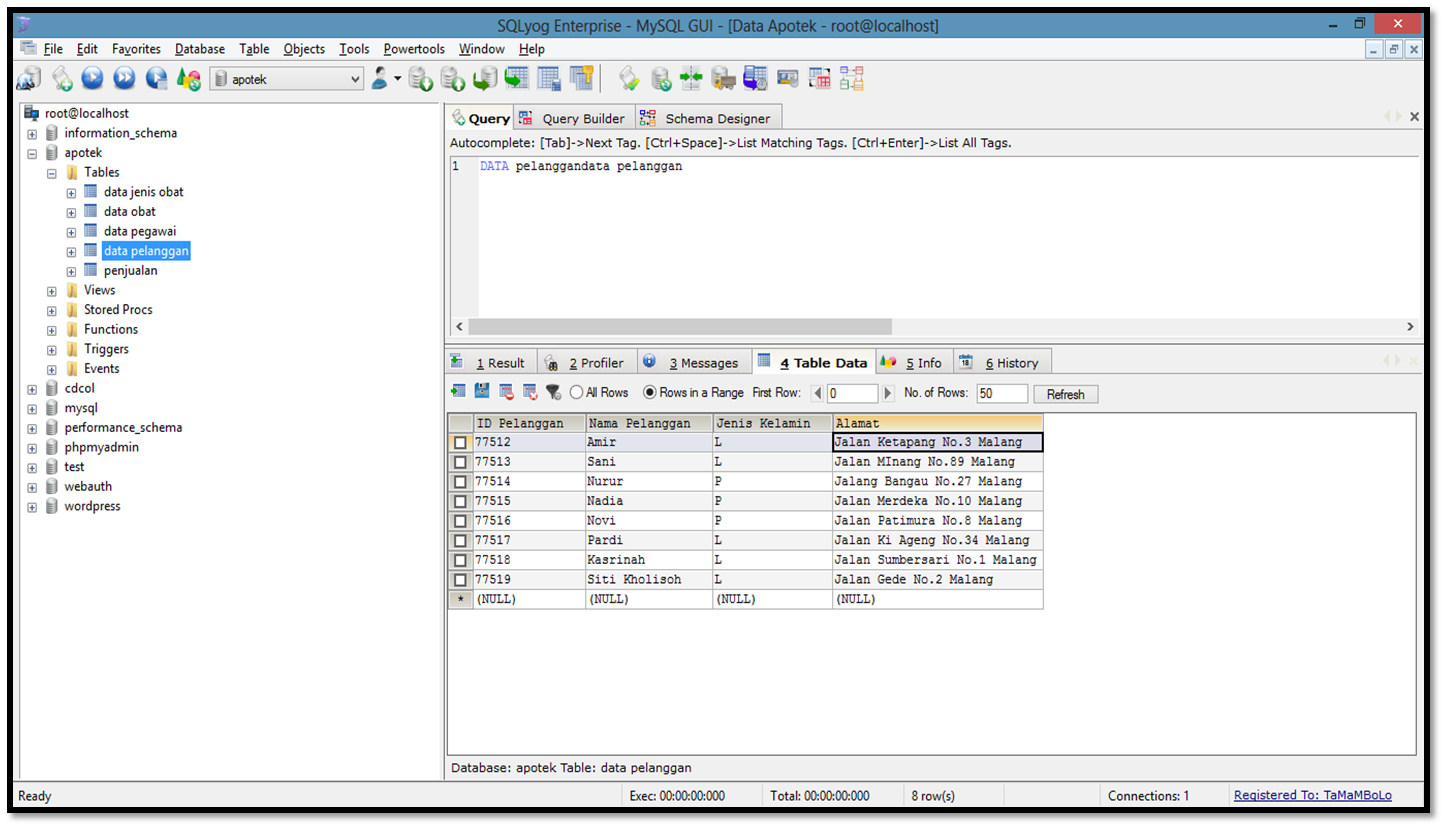
Task: Click the next-row right arrow by First Row
Action: click(x=887, y=393)
